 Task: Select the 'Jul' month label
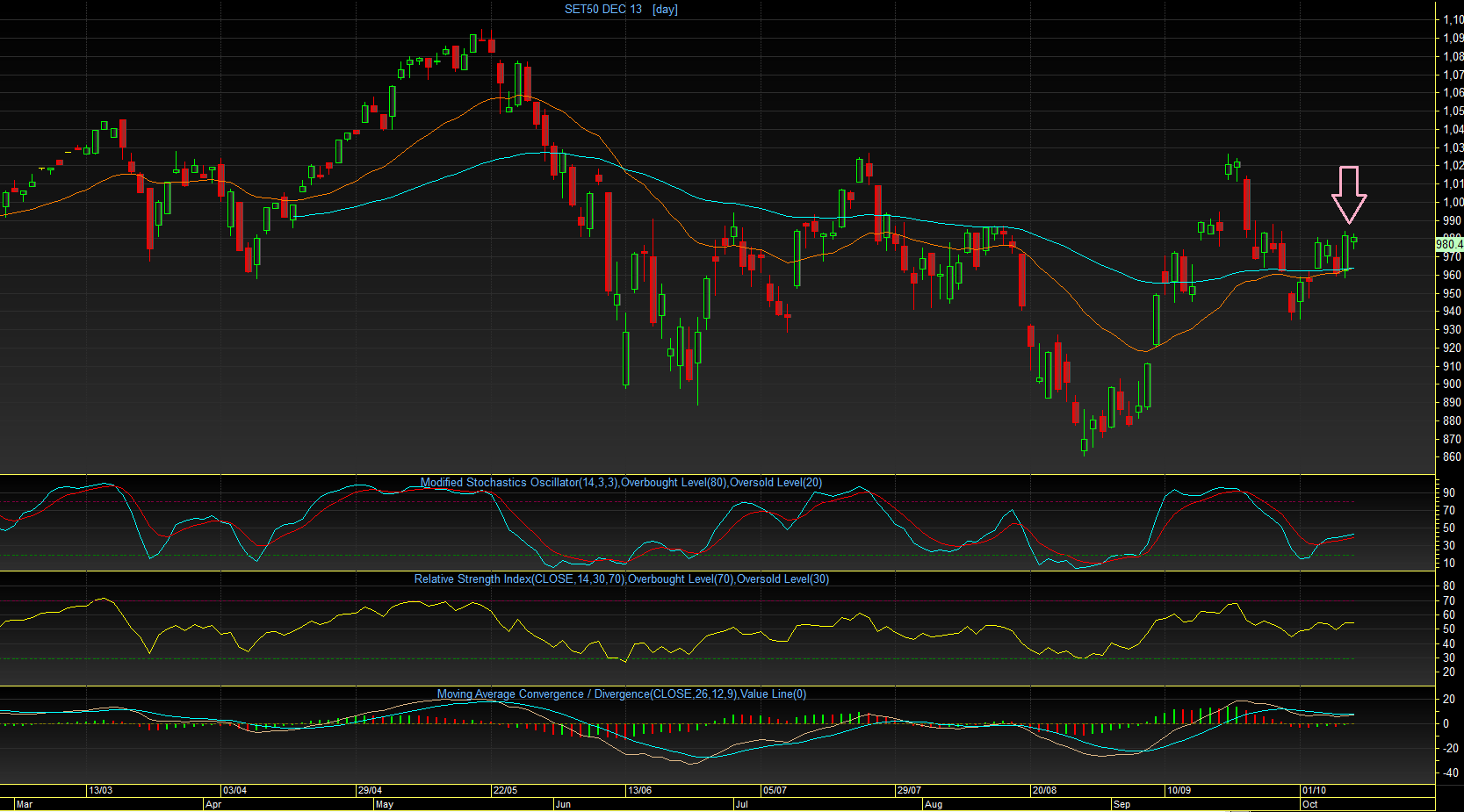[x=742, y=804]
